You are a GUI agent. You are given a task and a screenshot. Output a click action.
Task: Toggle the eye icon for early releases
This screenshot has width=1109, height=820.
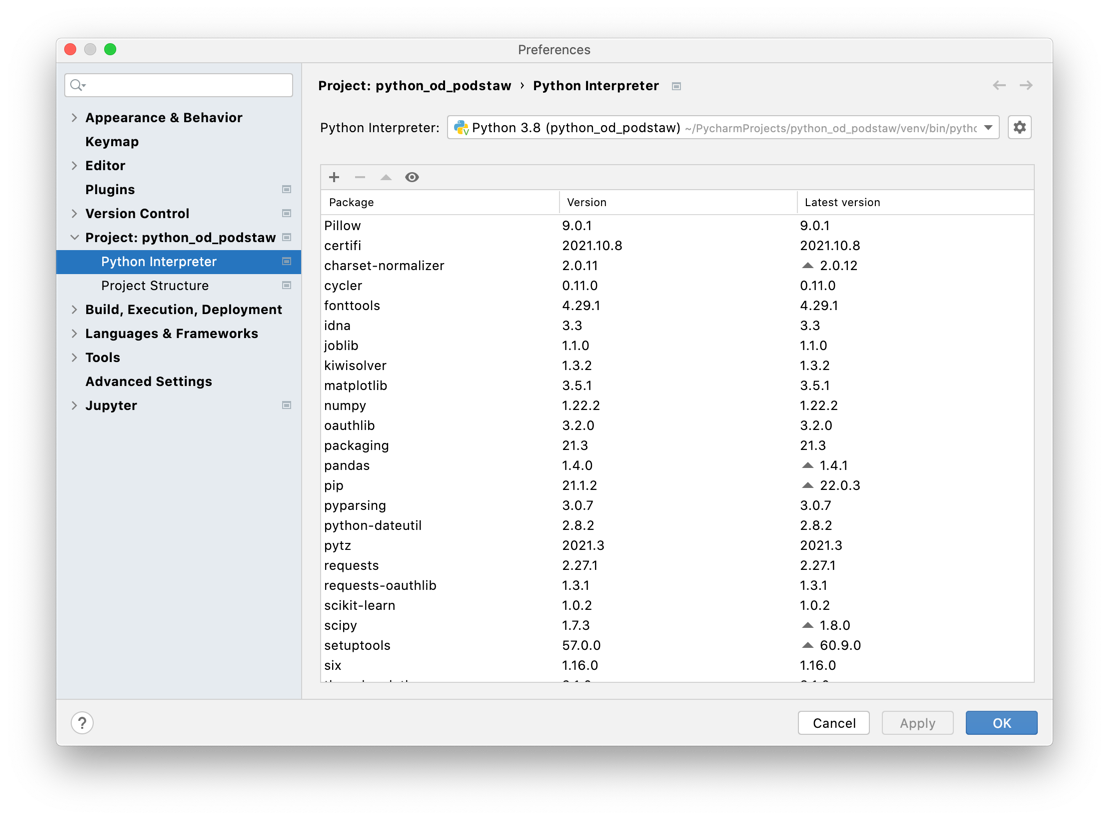coord(412,177)
